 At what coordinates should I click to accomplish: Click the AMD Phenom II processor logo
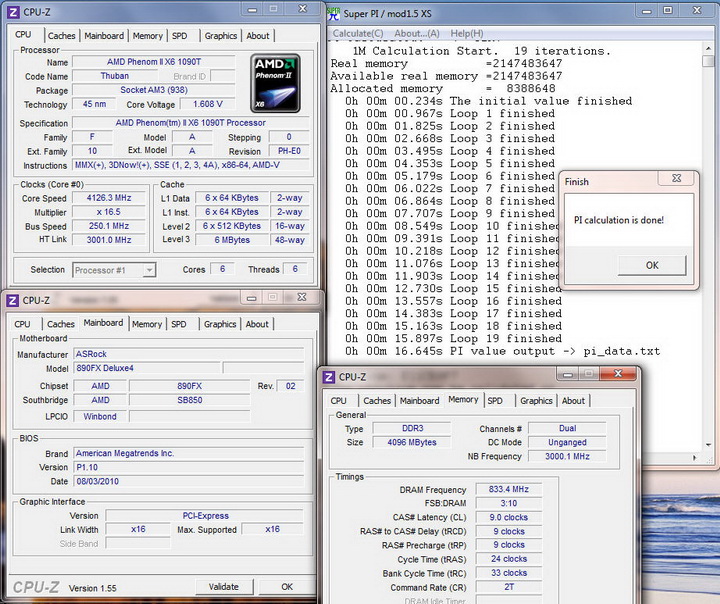(x=276, y=83)
